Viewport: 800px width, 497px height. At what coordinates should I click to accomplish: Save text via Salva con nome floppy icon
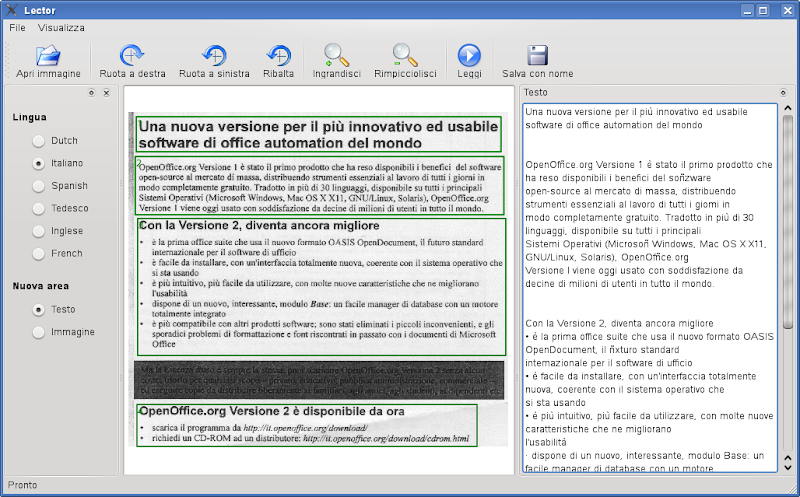click(x=537, y=56)
